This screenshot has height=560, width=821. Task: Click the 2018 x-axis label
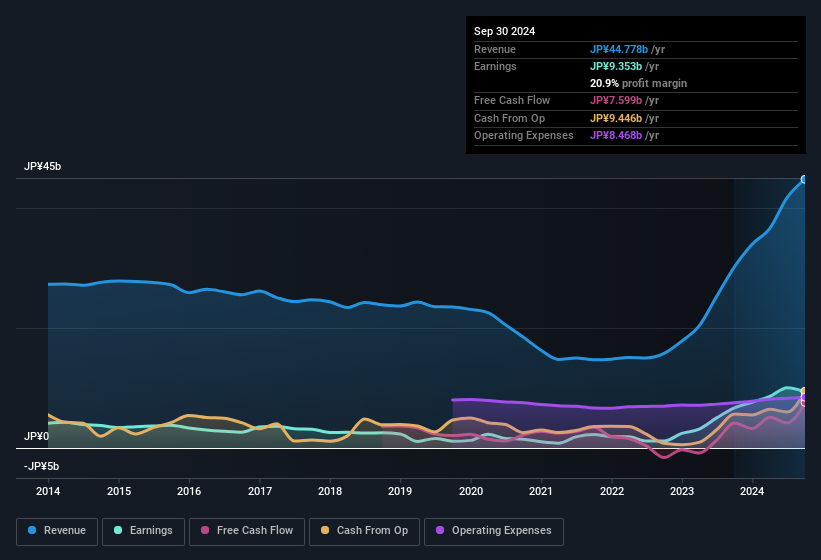[x=330, y=491]
